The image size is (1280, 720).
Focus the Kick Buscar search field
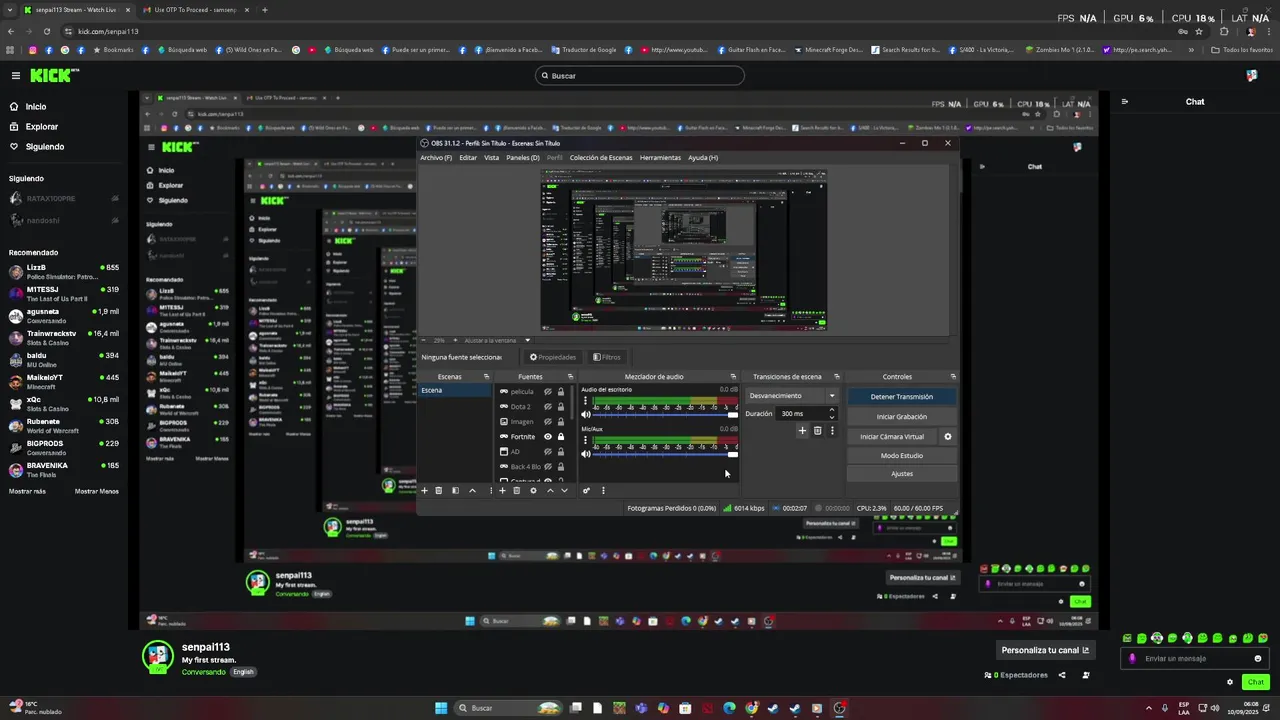coord(640,75)
